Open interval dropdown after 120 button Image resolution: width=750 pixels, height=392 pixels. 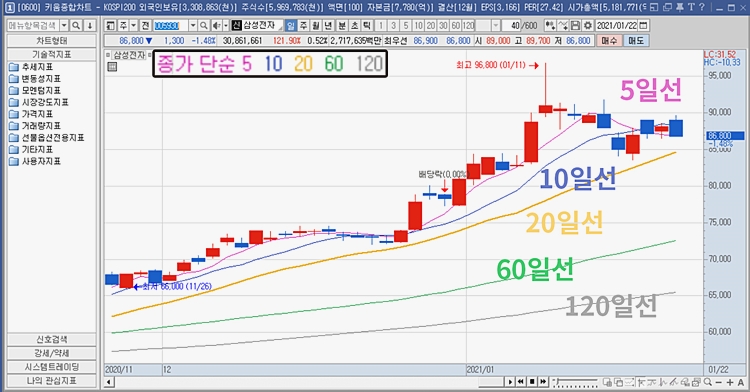pyautogui.click(x=496, y=25)
